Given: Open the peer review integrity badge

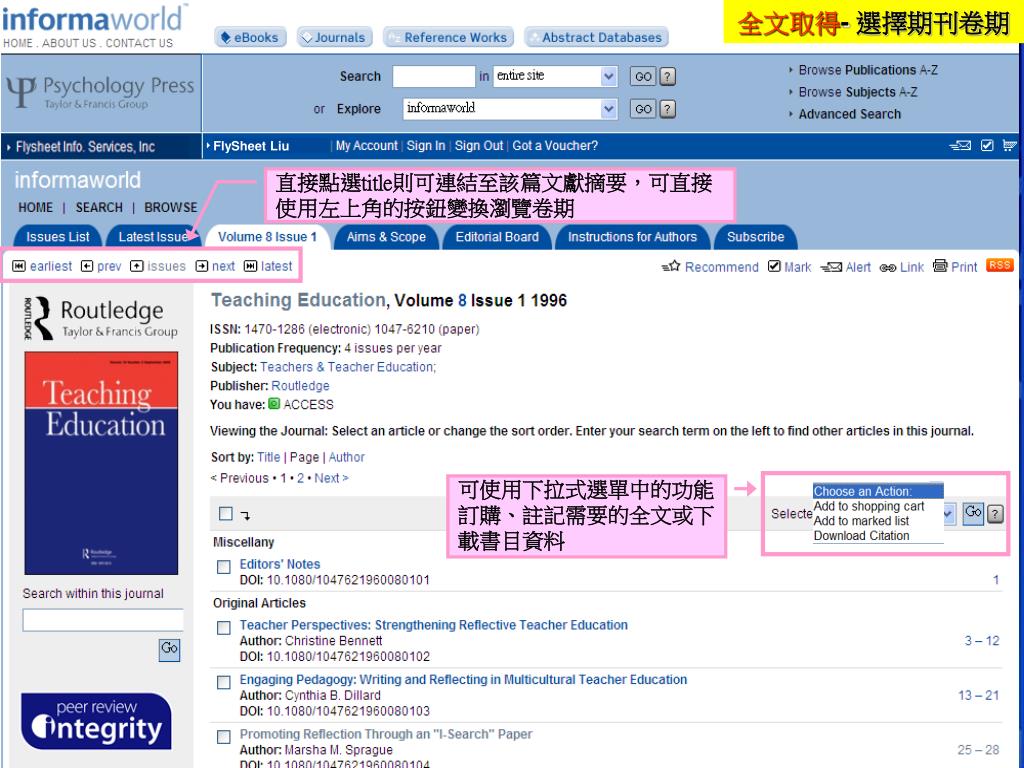Looking at the screenshot, I should [96, 722].
